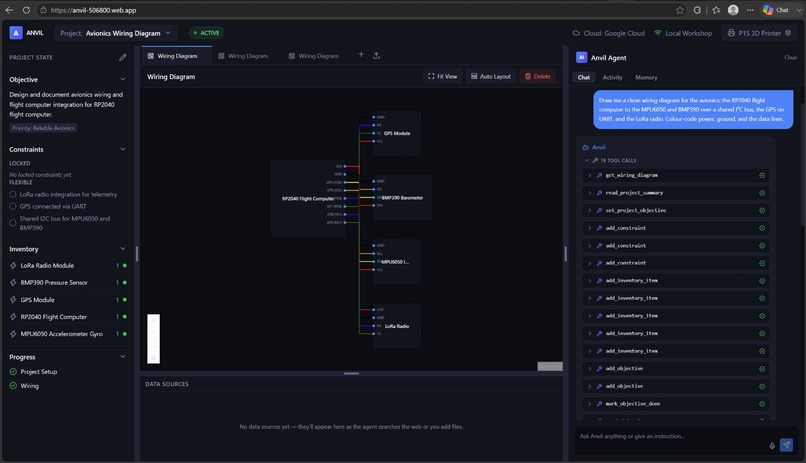Click get_wiring_diagram success status icon
The image size is (806, 463).
[x=762, y=175]
